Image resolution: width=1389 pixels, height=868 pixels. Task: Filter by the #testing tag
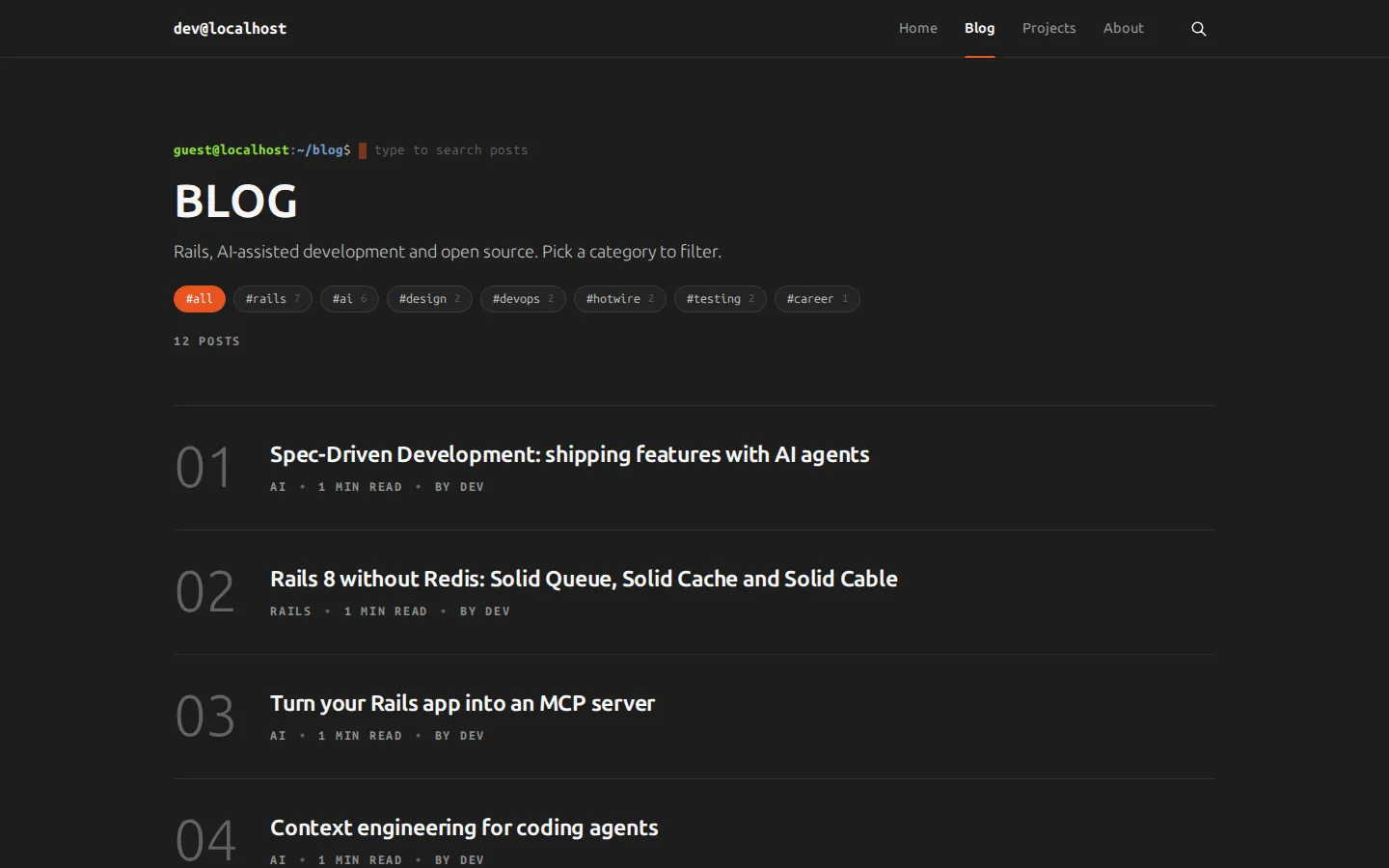[x=721, y=299]
